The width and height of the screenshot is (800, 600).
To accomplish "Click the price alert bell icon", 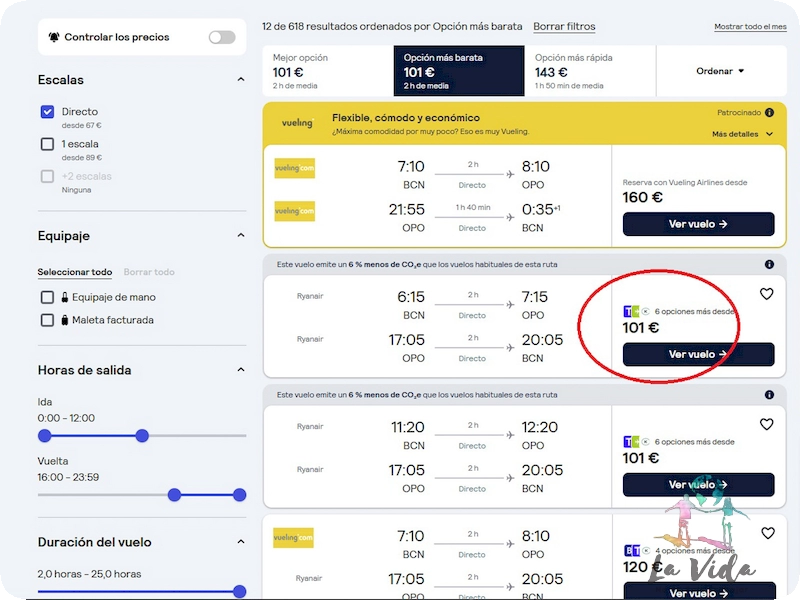I will (x=54, y=37).
